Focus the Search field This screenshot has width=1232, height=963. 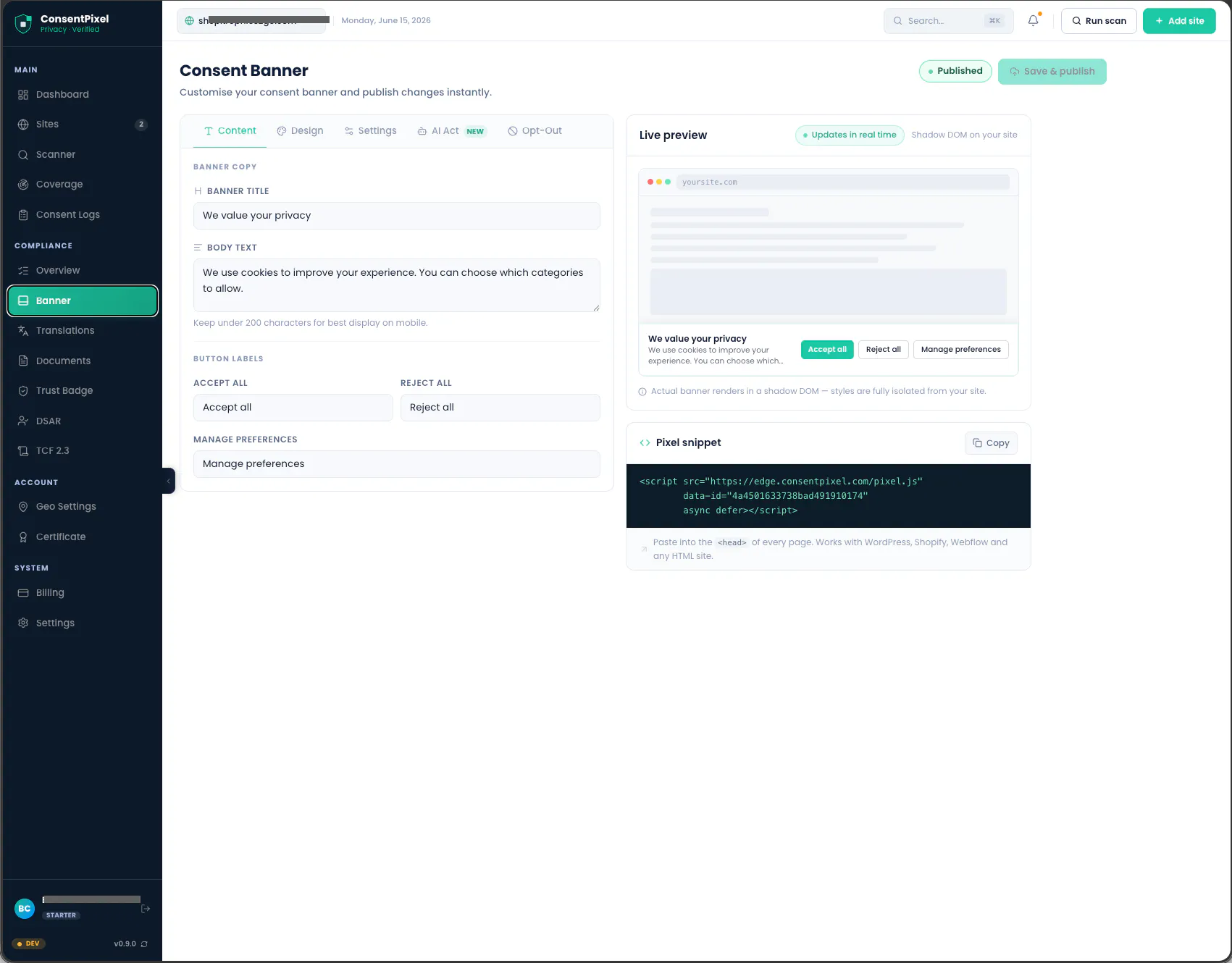tap(948, 21)
